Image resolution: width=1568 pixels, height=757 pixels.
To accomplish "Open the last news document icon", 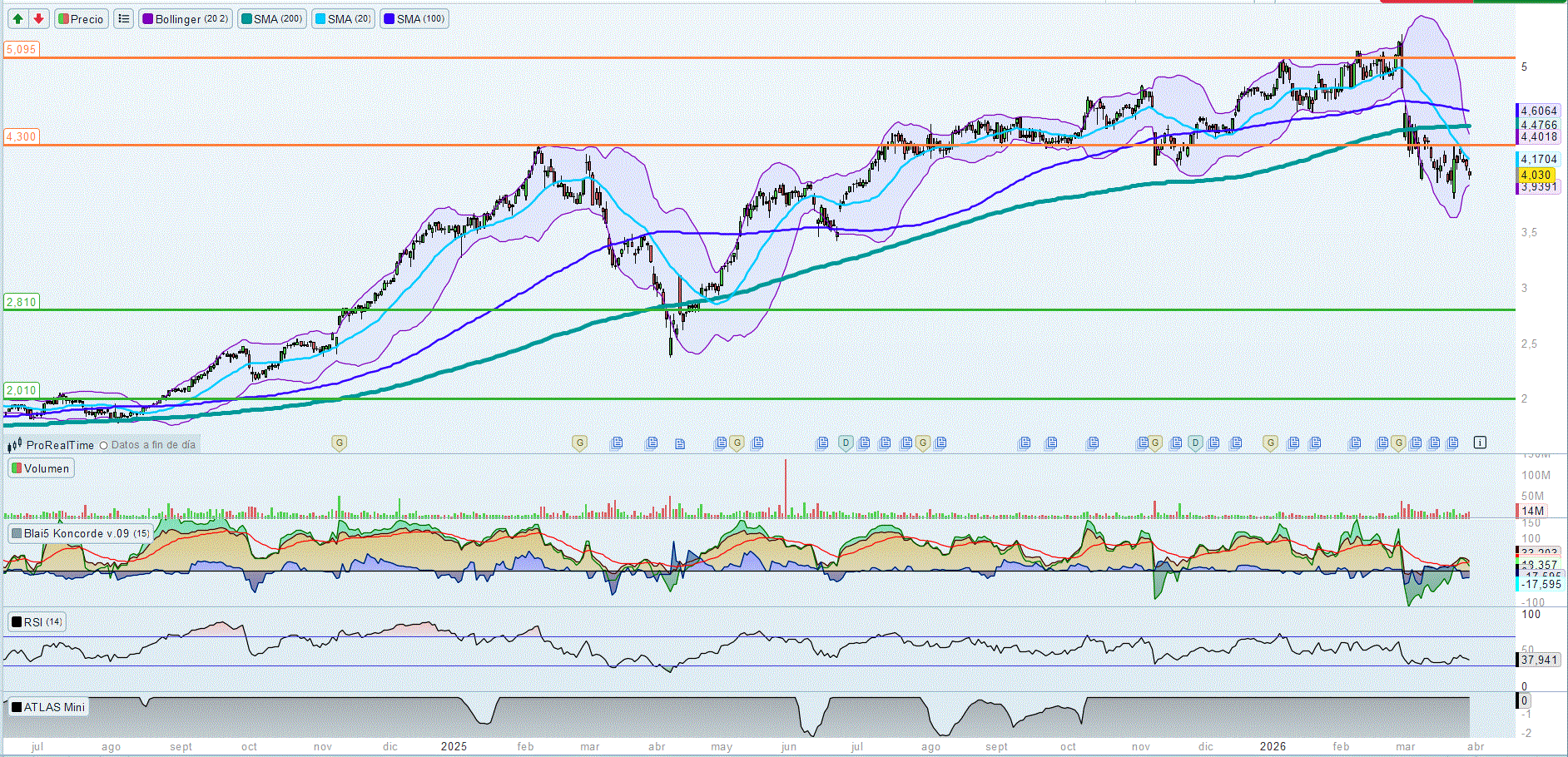I will tap(1452, 443).
